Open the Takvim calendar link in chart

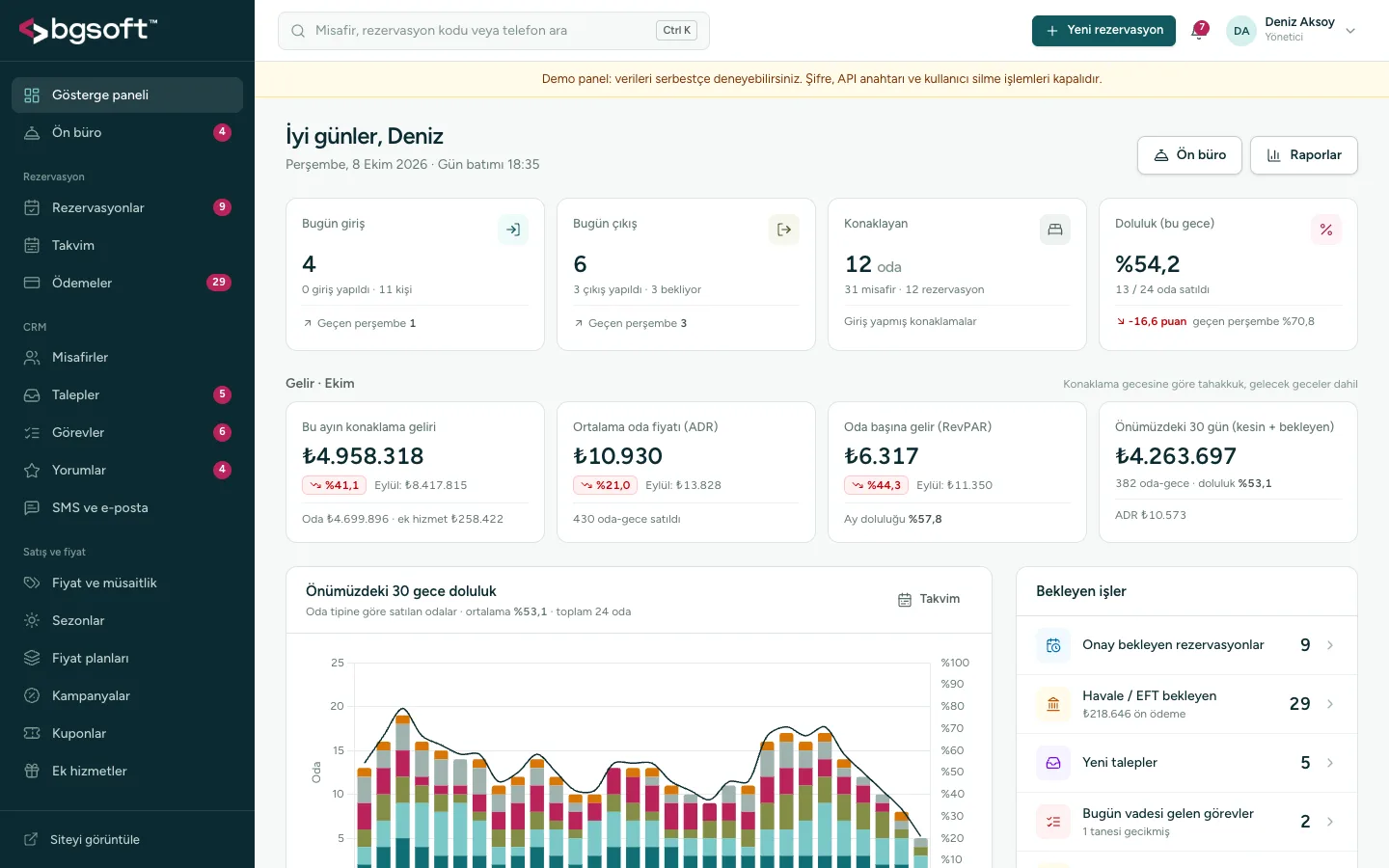[x=929, y=599]
